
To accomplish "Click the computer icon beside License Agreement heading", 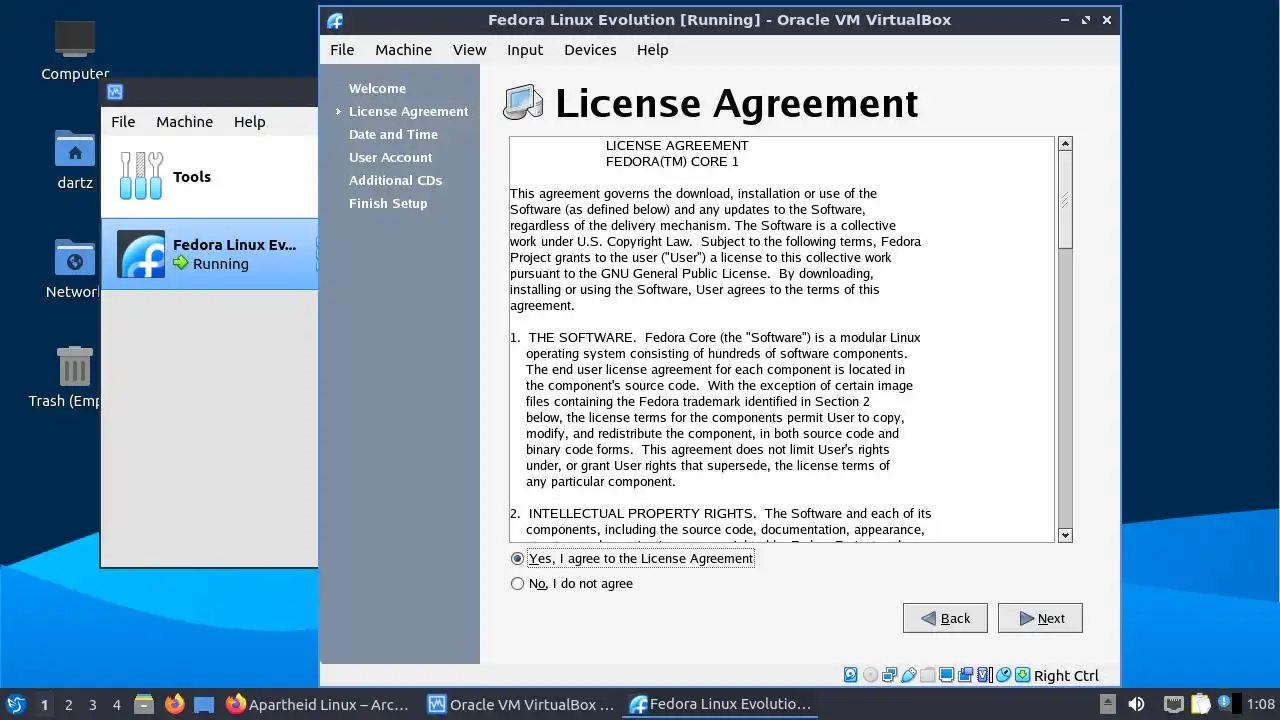I will [x=523, y=103].
